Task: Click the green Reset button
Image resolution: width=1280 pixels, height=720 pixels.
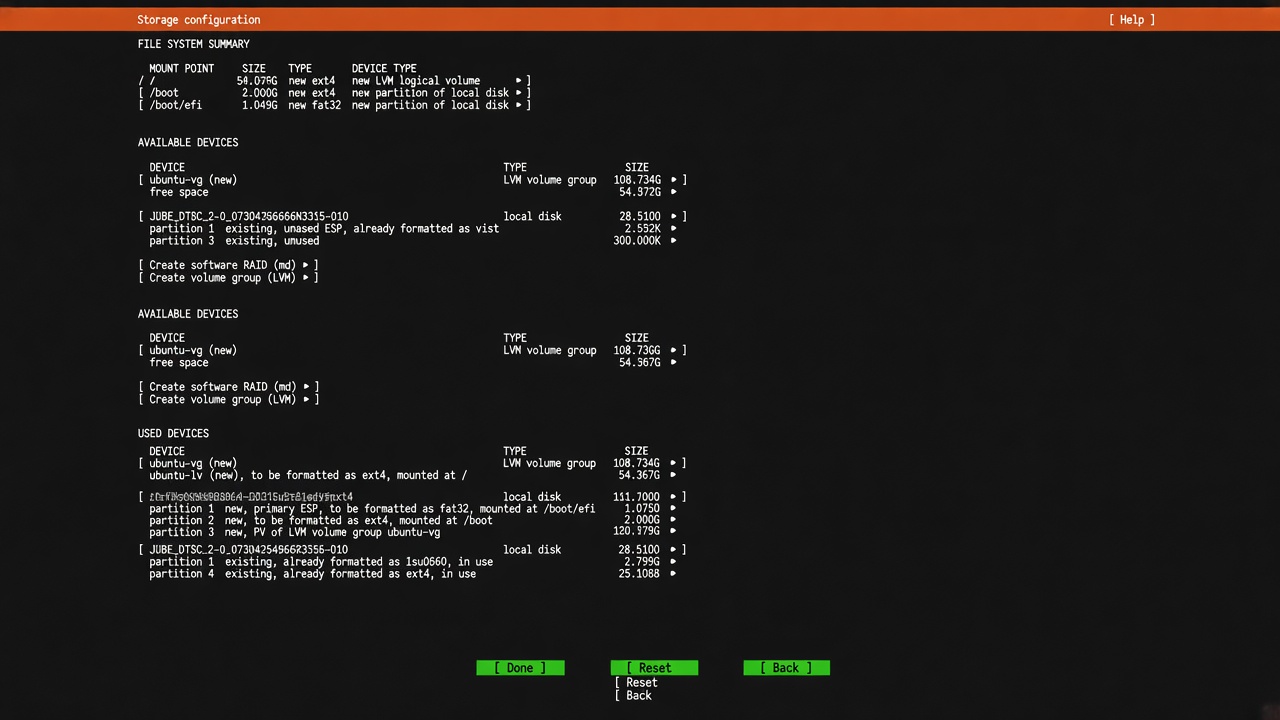Action: click(x=654, y=668)
